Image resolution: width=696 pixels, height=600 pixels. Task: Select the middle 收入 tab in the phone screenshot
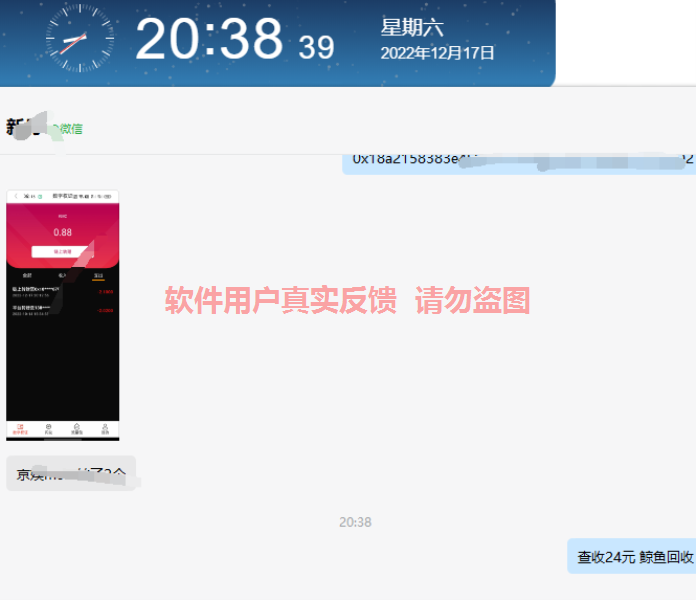coord(62,274)
